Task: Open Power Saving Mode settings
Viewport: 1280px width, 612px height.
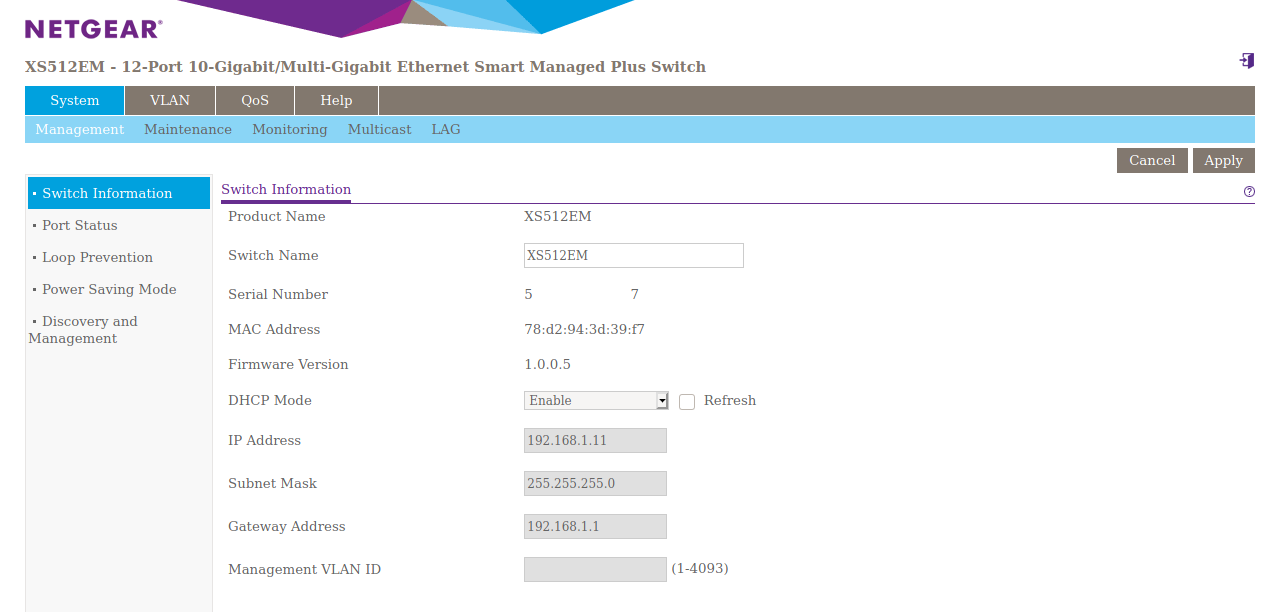Action: [x=109, y=290]
